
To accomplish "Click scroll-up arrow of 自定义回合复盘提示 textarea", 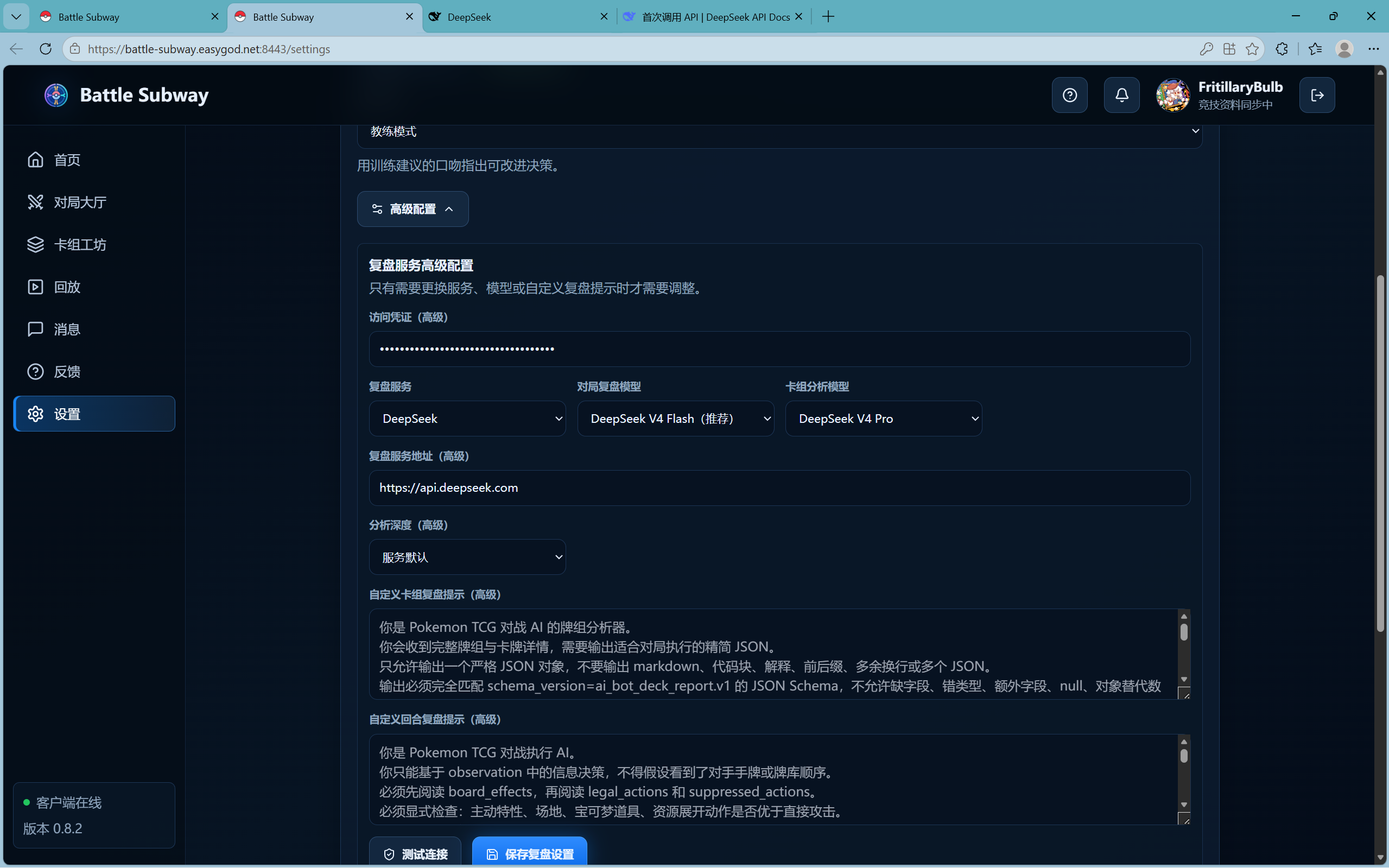I will [1183, 742].
